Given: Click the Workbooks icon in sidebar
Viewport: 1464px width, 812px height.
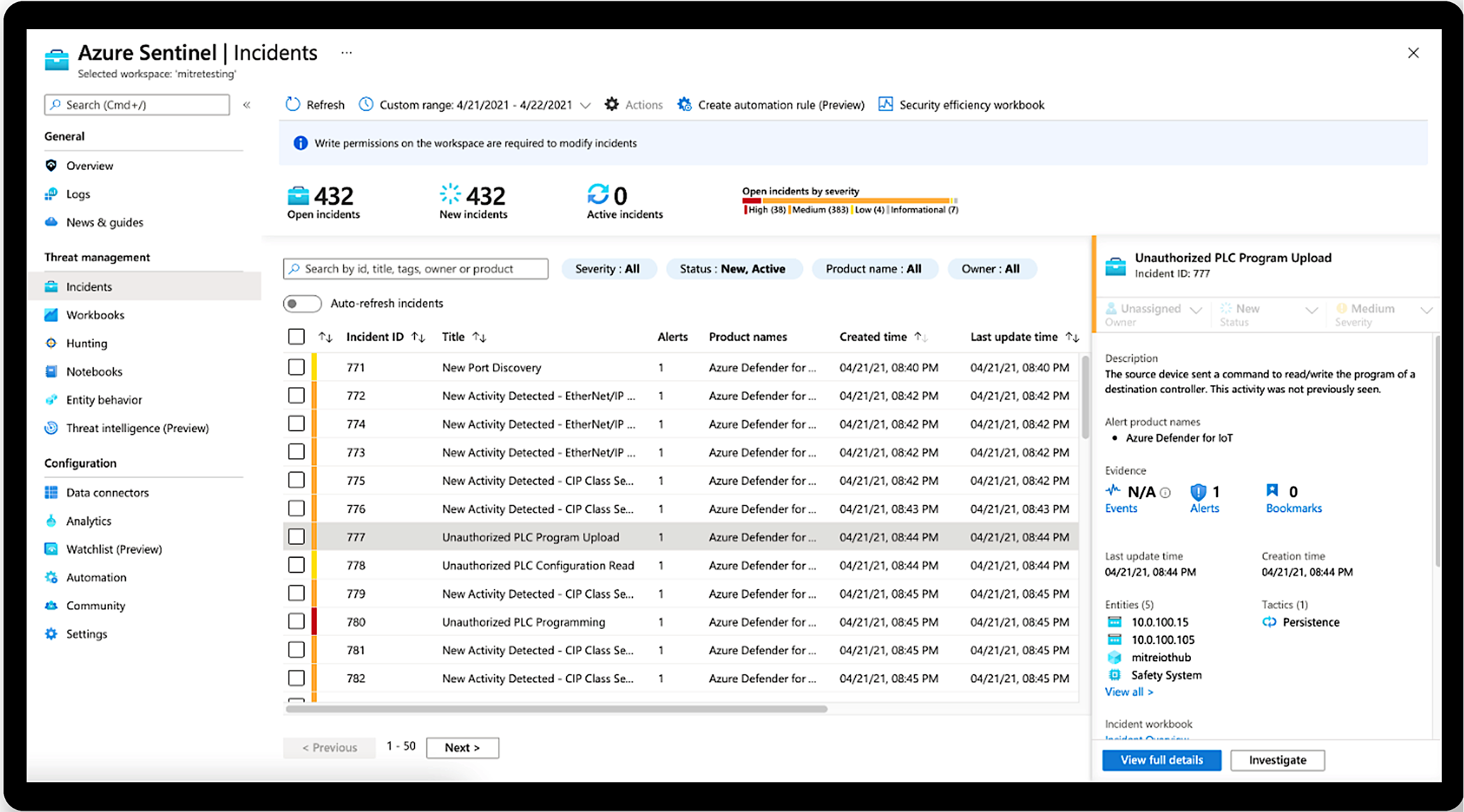Looking at the screenshot, I should (x=51, y=315).
